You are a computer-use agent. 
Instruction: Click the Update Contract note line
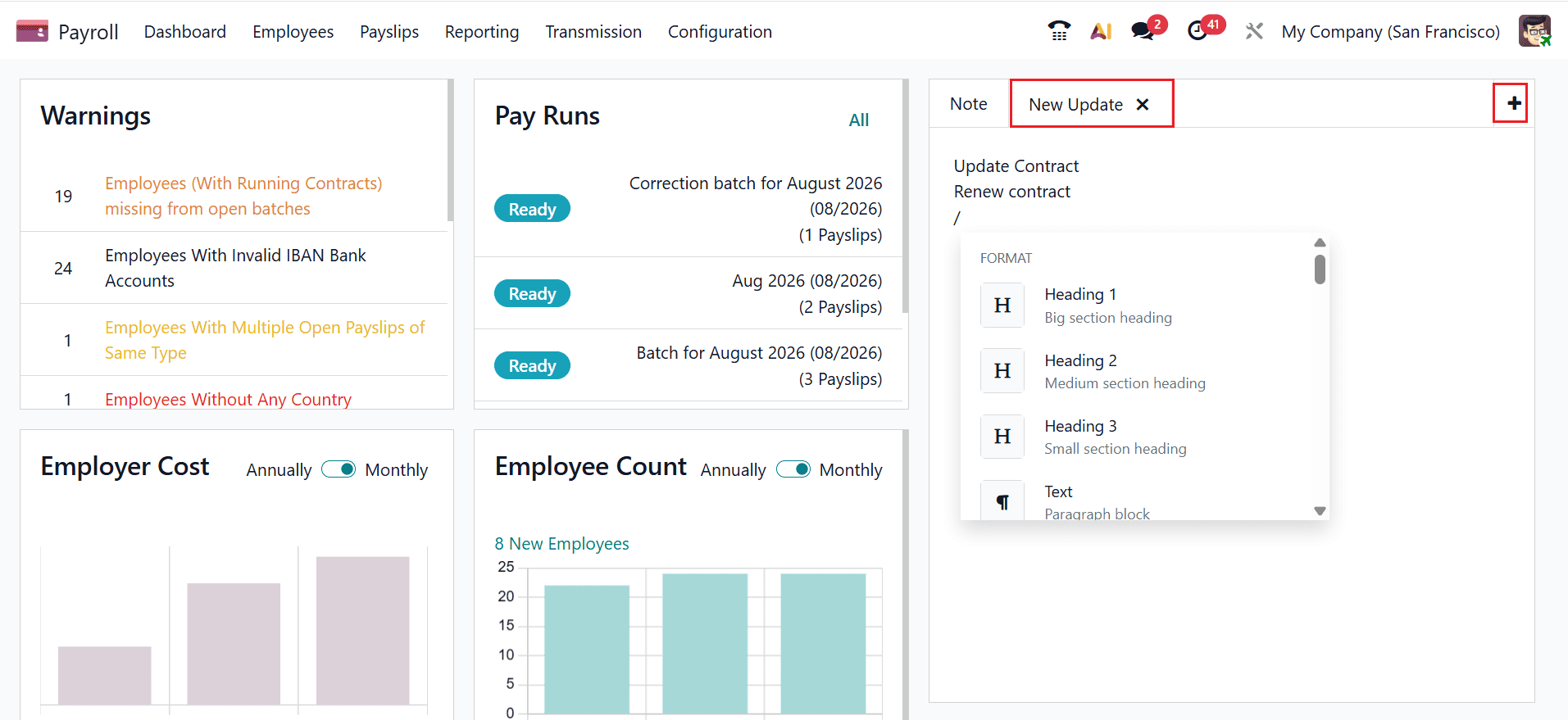(x=1016, y=166)
